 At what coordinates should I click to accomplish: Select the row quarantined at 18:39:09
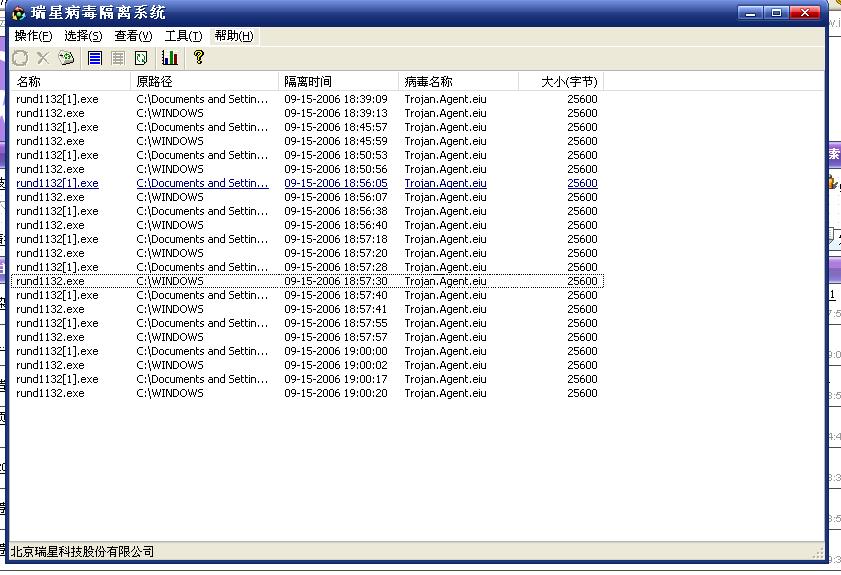point(307,99)
